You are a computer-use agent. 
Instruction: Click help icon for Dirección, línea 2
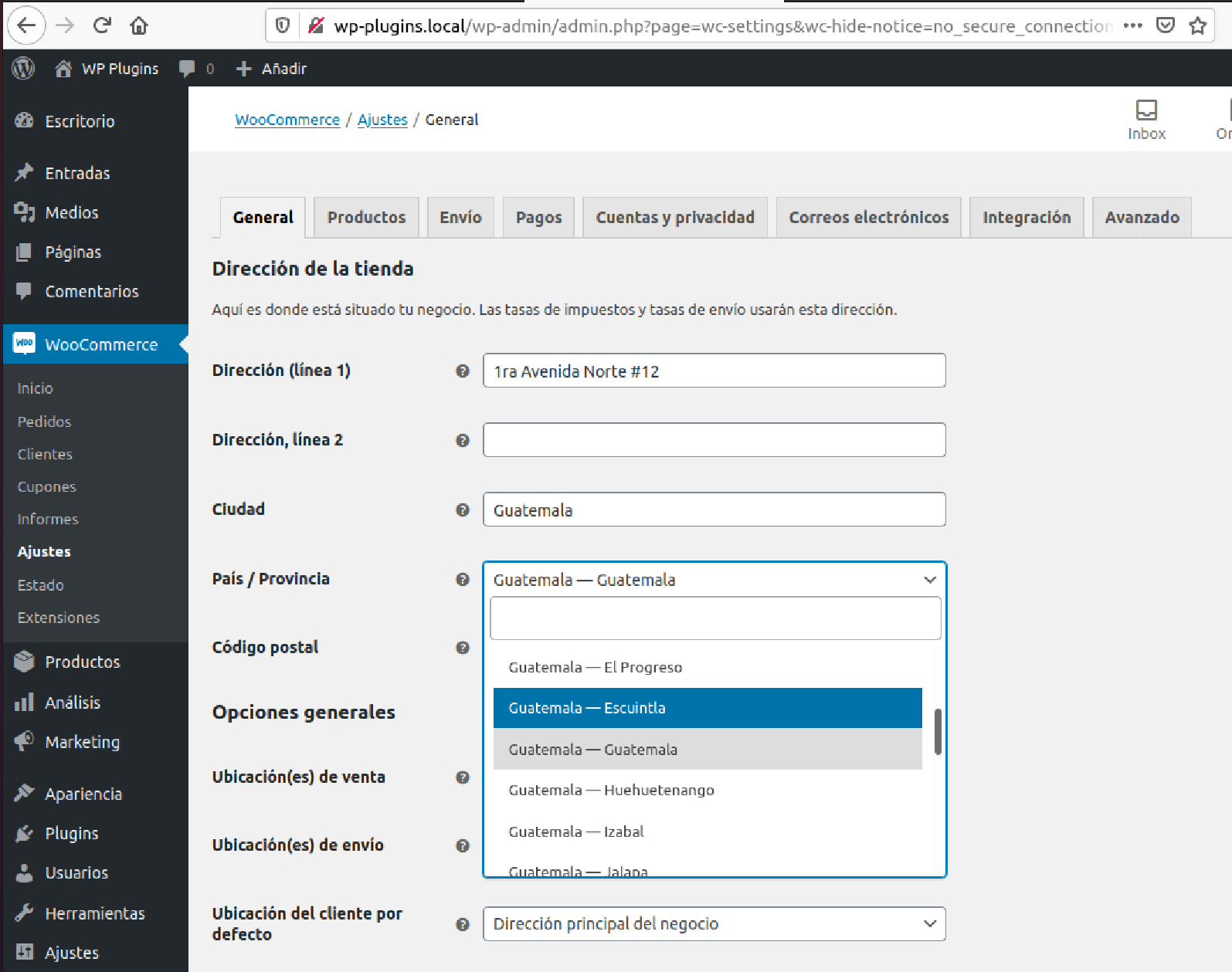coord(463,440)
